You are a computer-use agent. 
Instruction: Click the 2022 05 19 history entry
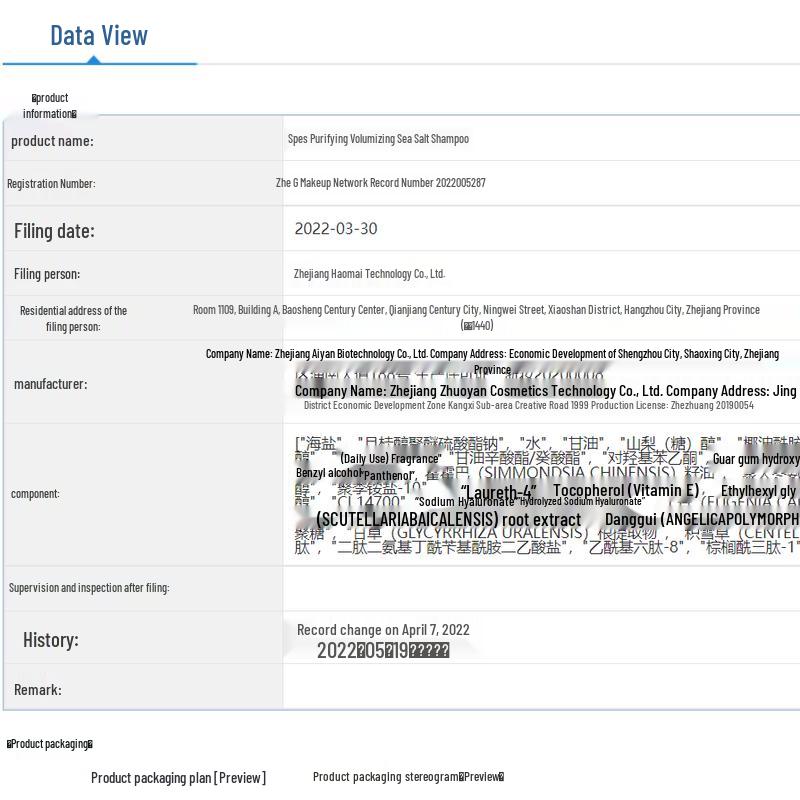click(x=382, y=651)
